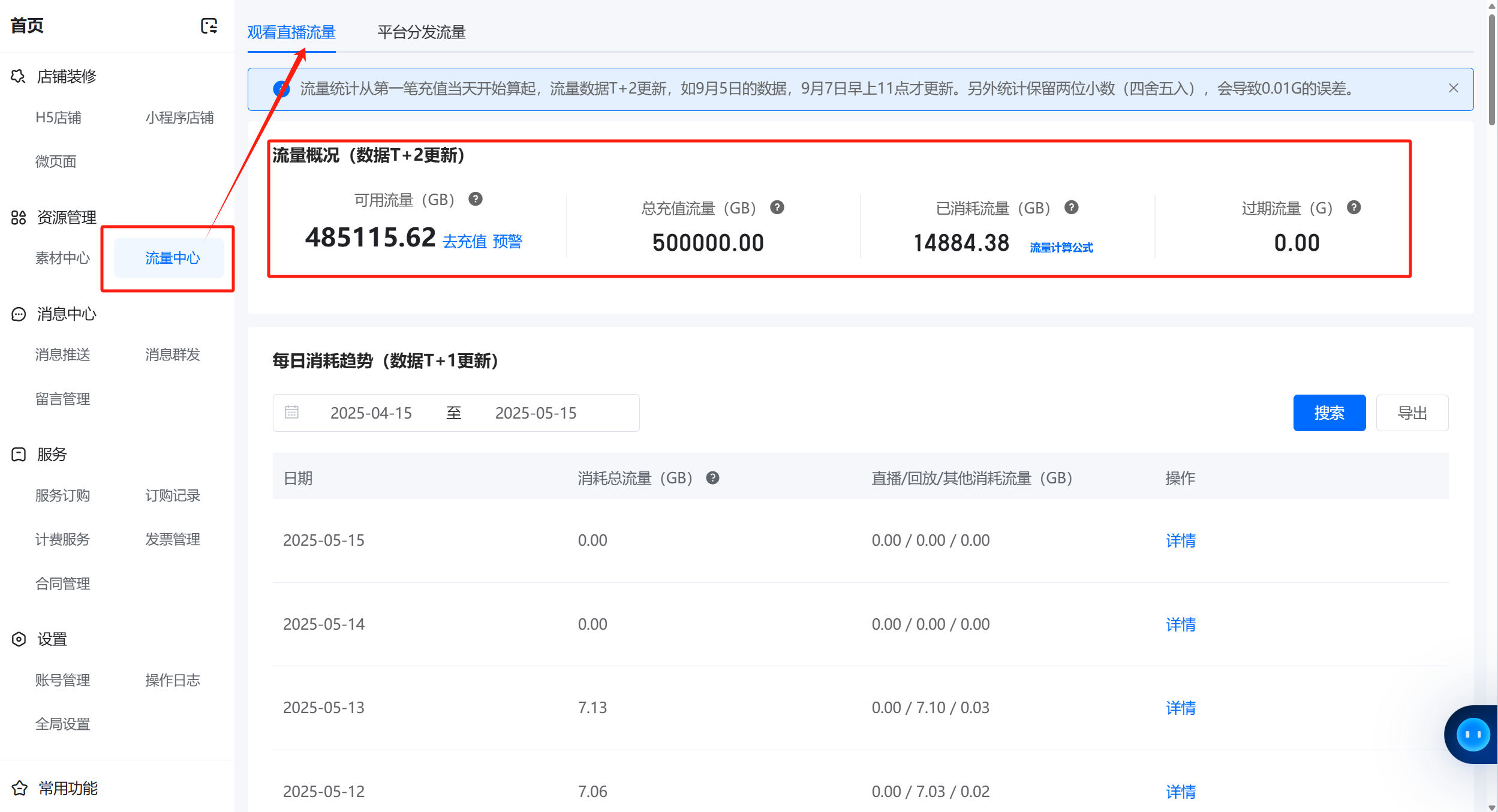Open the 素材中心 menu item
Viewport: 1498px width, 812px height.
click(62, 258)
